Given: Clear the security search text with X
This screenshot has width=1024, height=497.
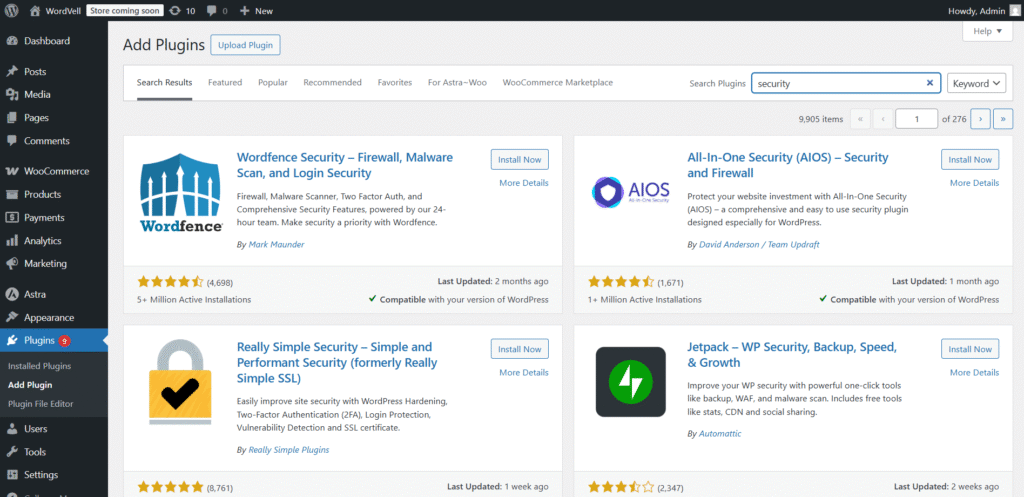Looking at the screenshot, I should [930, 83].
